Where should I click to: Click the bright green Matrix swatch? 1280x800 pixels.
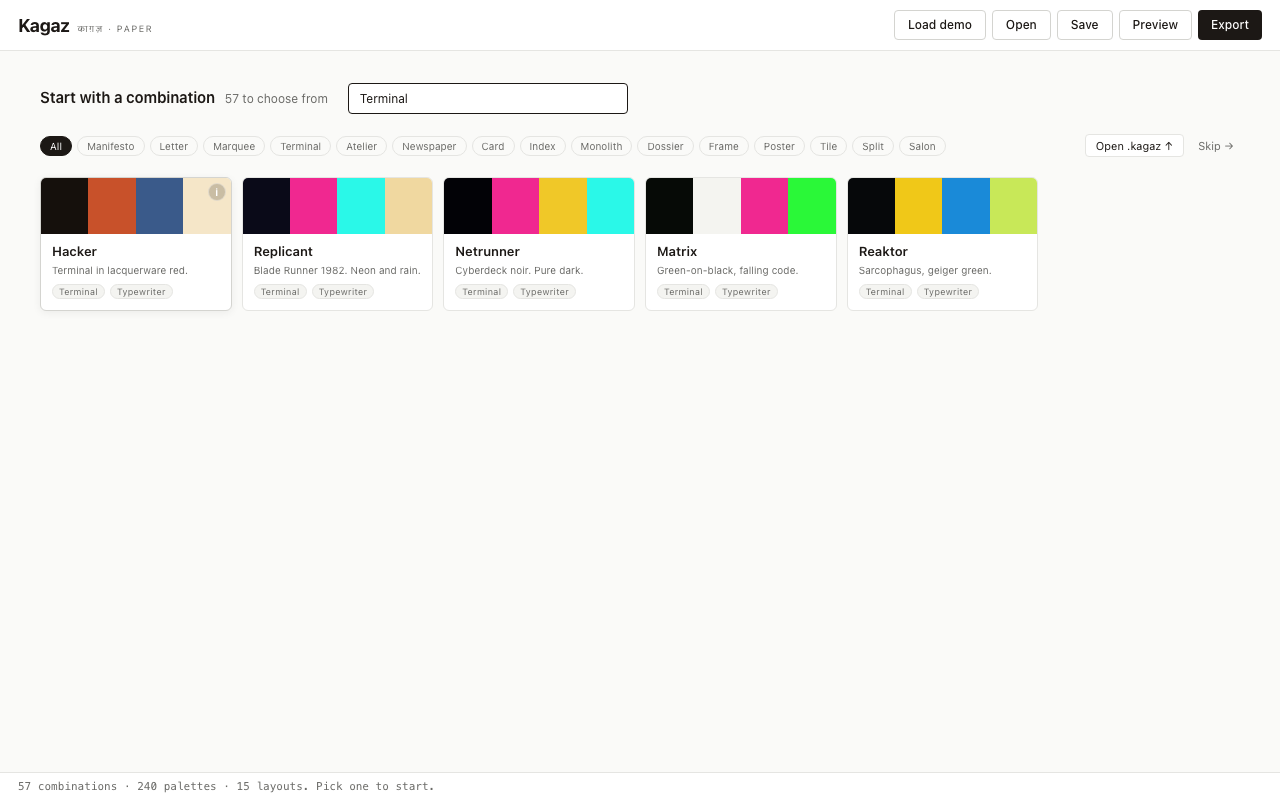pos(812,206)
